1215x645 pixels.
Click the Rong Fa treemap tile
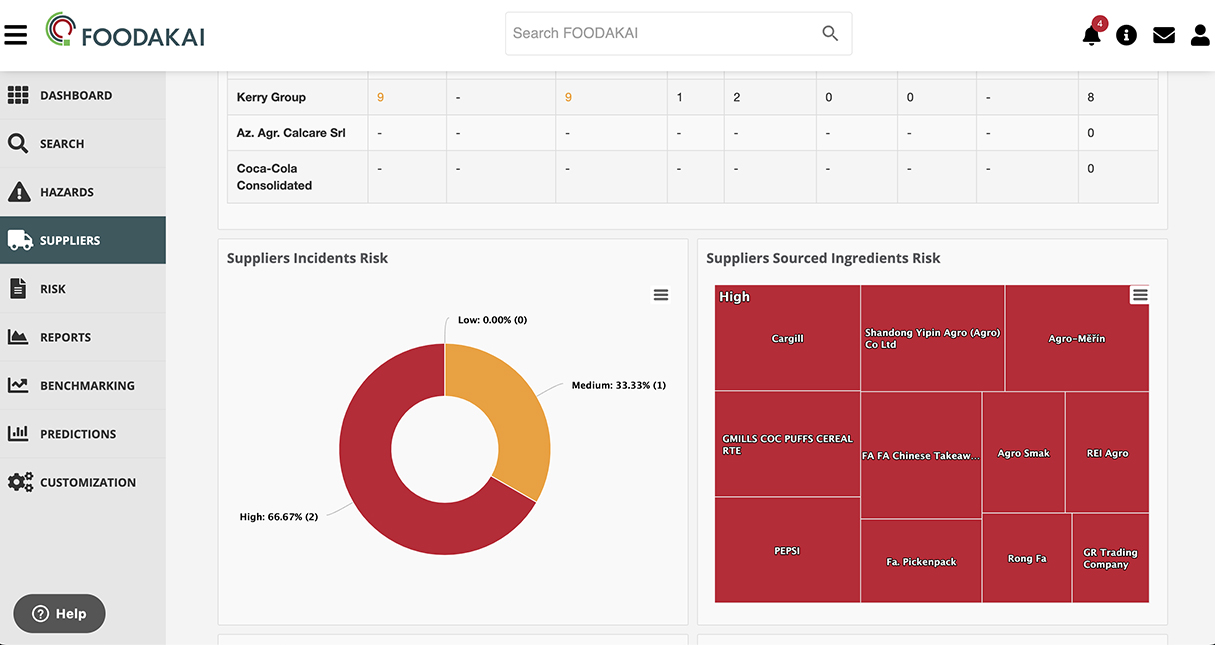[x=1027, y=558]
